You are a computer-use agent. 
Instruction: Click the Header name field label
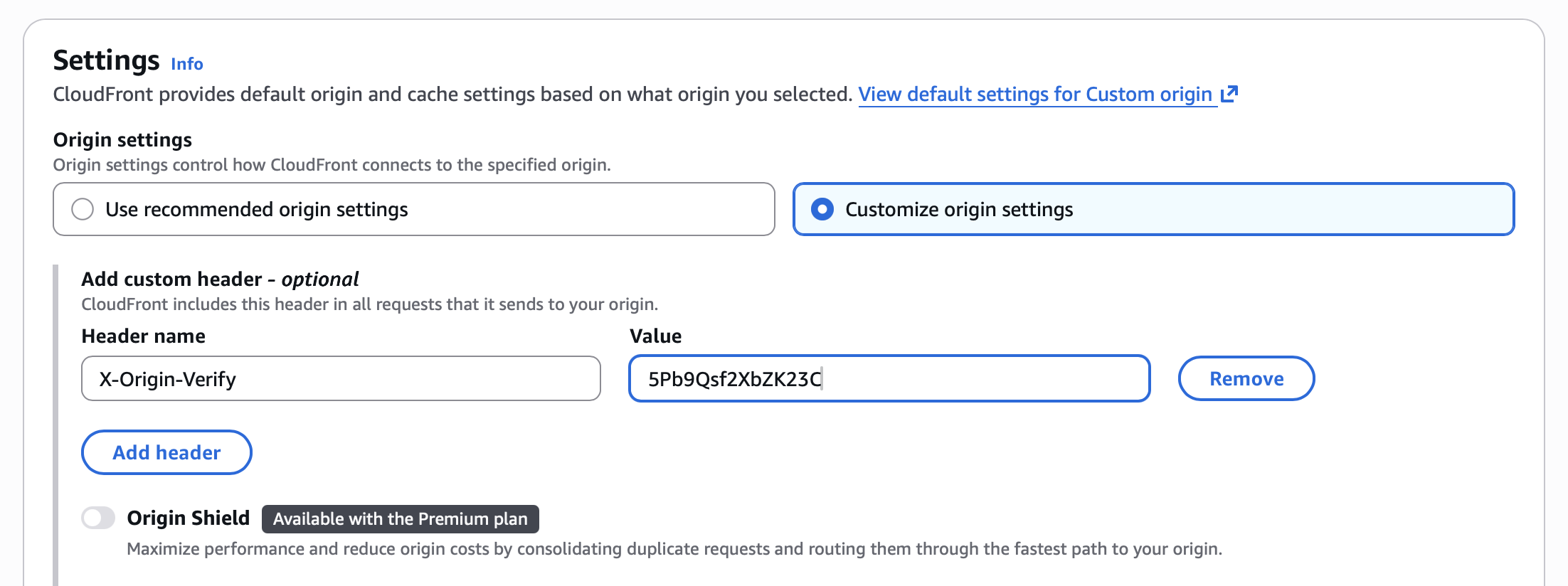pyautogui.click(x=143, y=336)
